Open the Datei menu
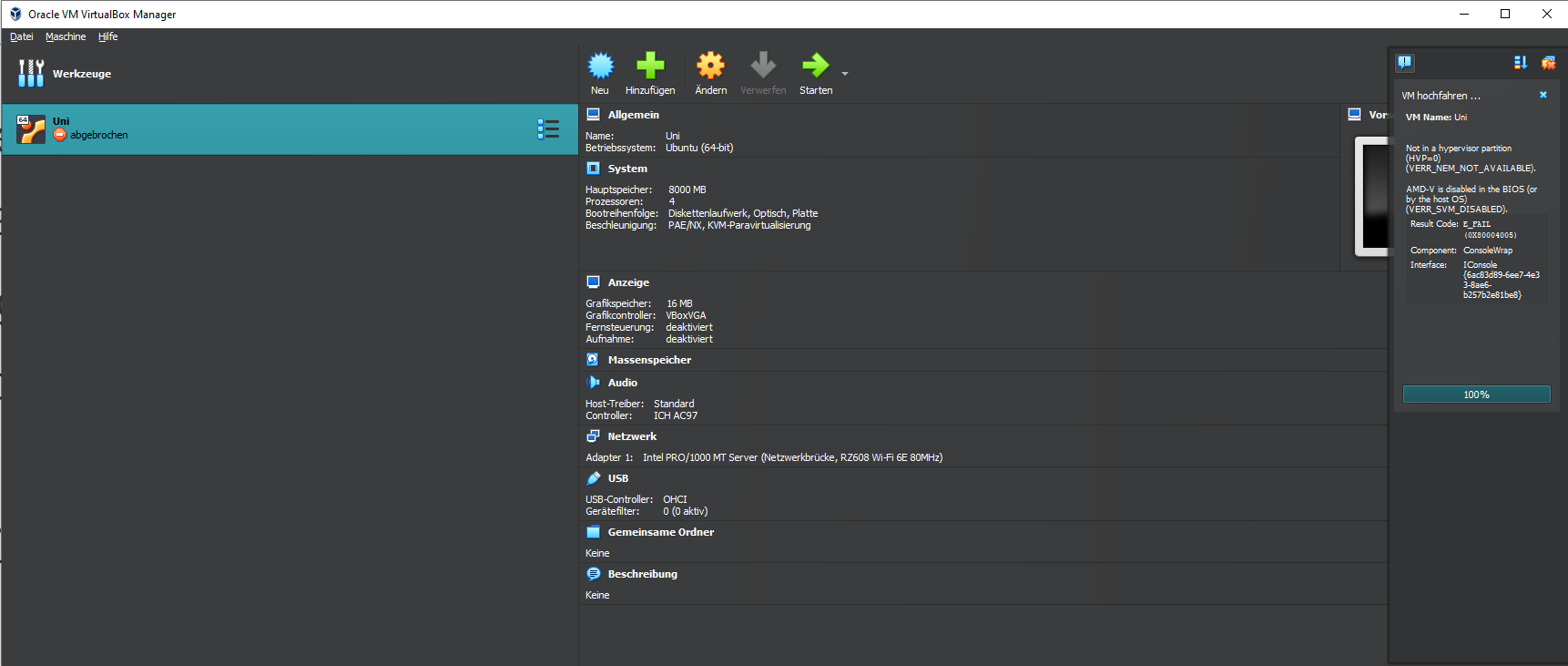The width and height of the screenshot is (1568, 666). 22,36
